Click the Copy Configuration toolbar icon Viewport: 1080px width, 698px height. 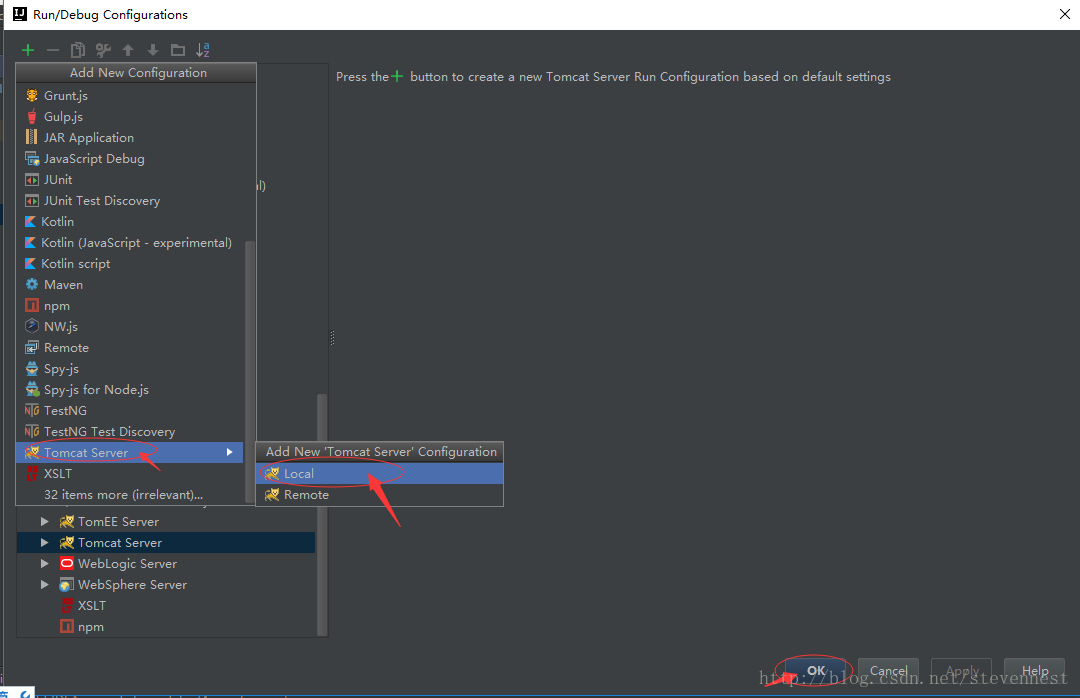[x=78, y=50]
